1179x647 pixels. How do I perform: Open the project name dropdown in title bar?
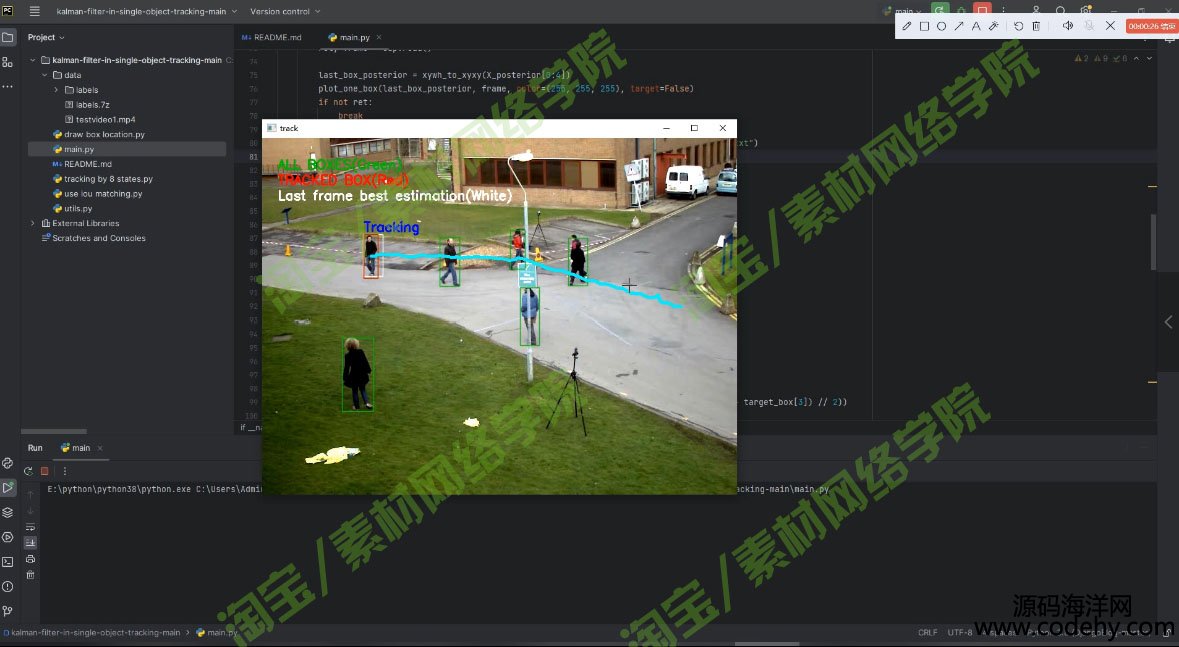tap(147, 11)
